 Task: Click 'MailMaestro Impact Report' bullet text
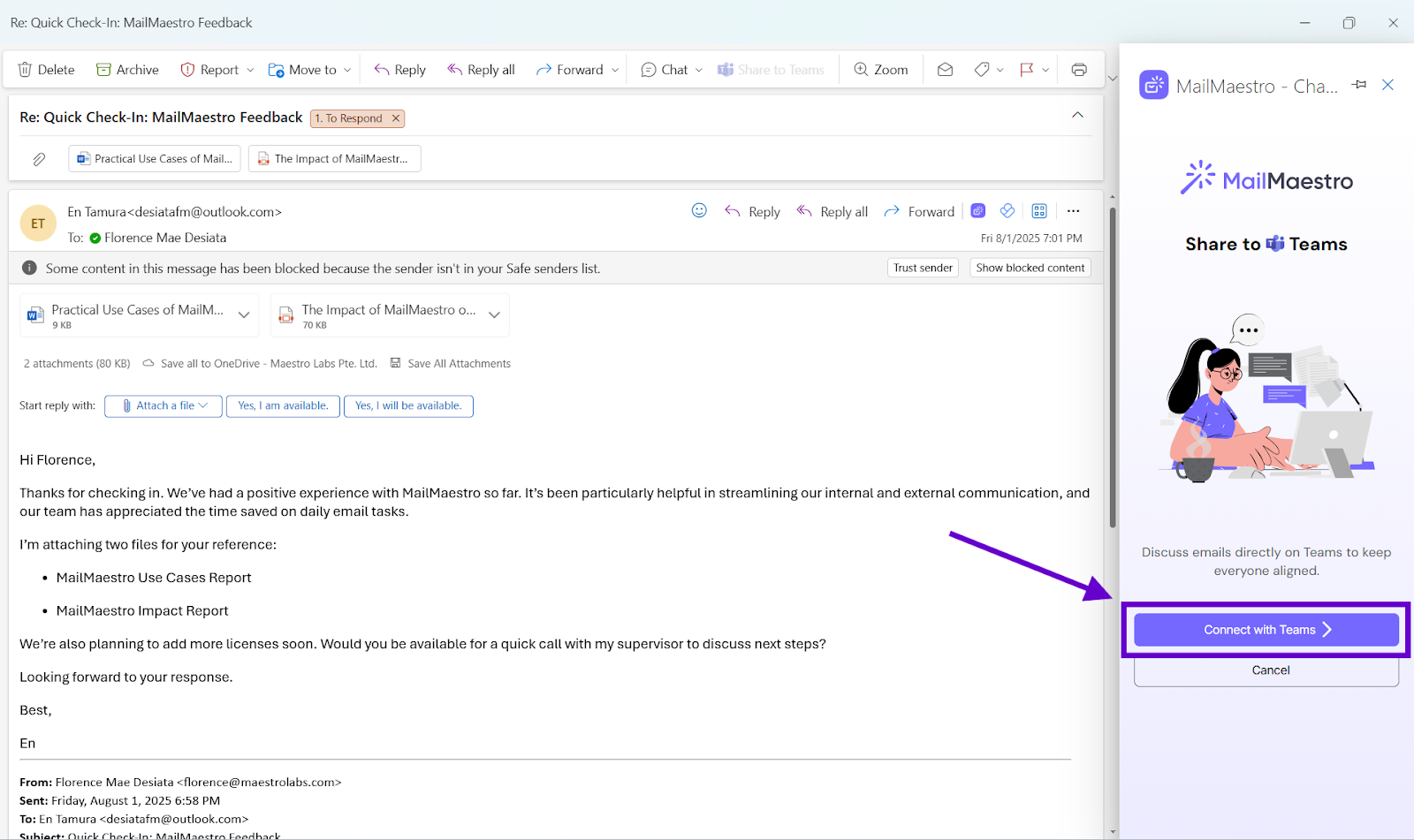click(x=142, y=611)
